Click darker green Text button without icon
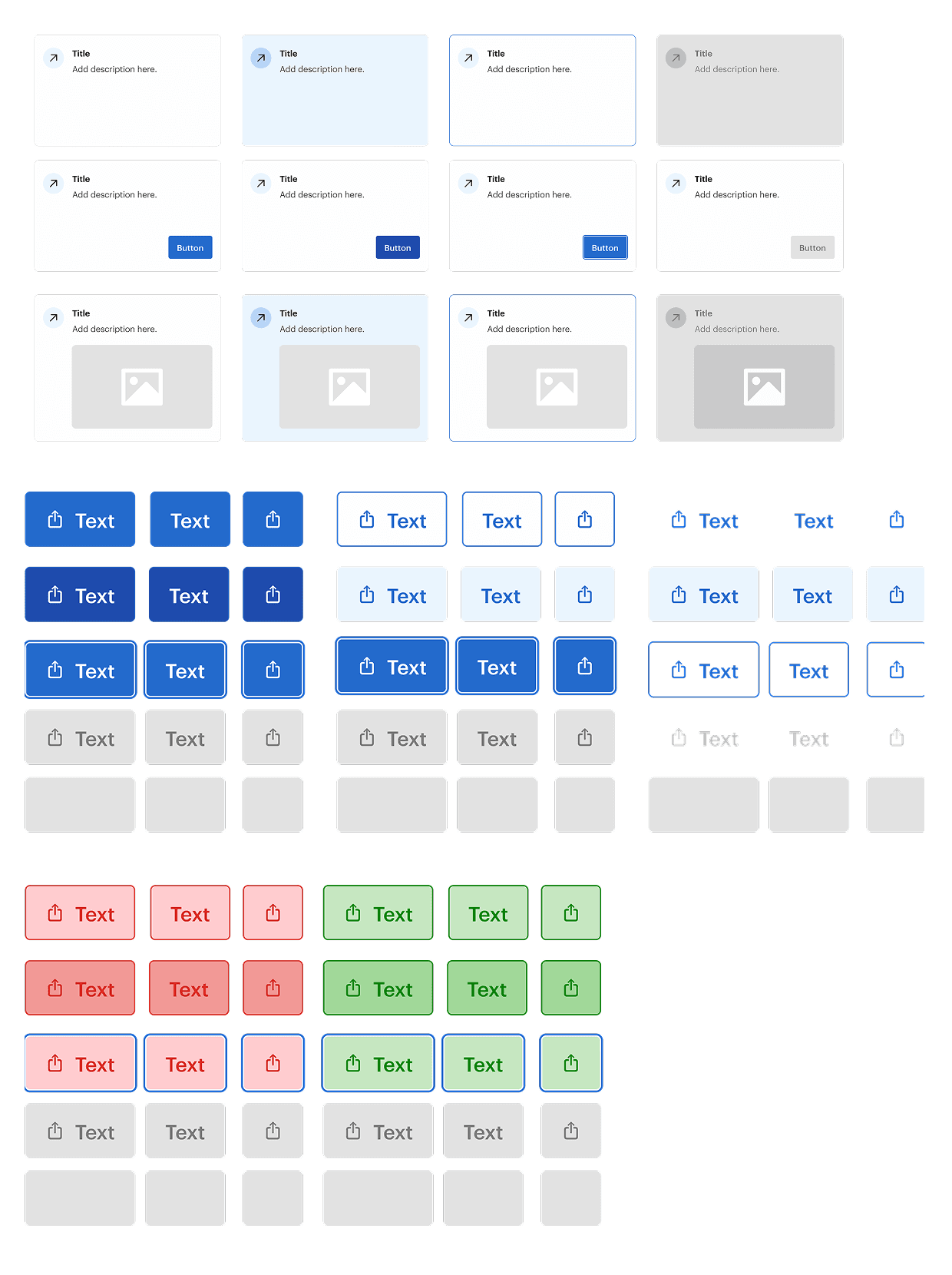 point(487,988)
